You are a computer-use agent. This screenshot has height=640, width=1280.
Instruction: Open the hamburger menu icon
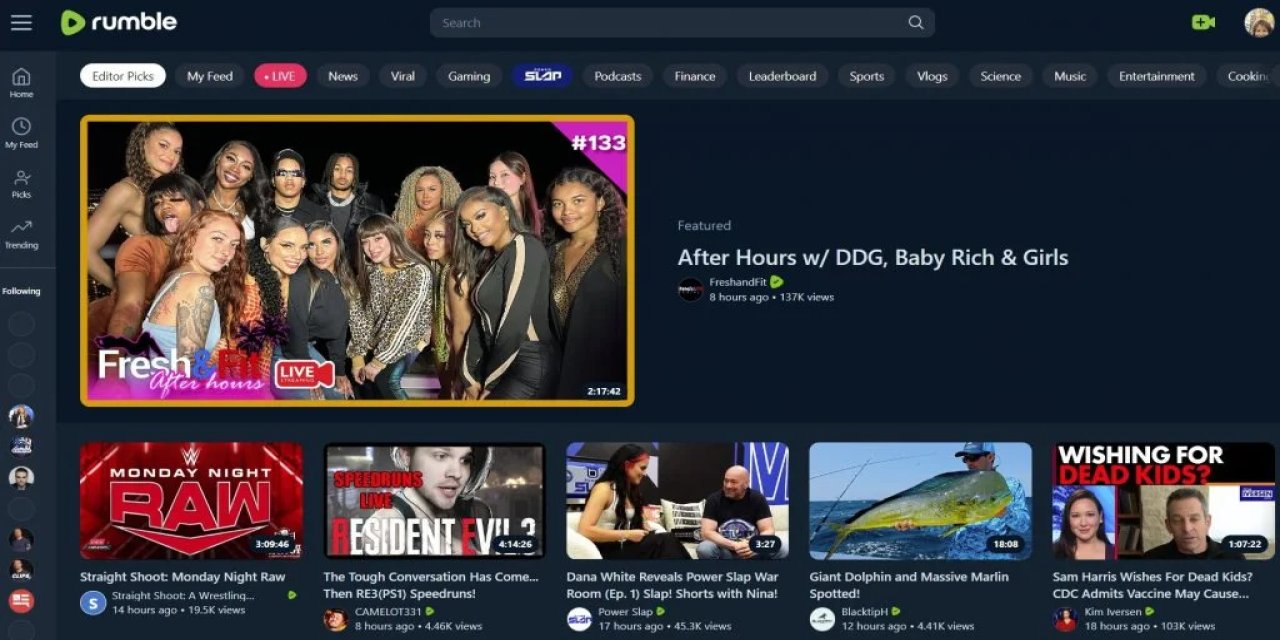[x=21, y=23]
